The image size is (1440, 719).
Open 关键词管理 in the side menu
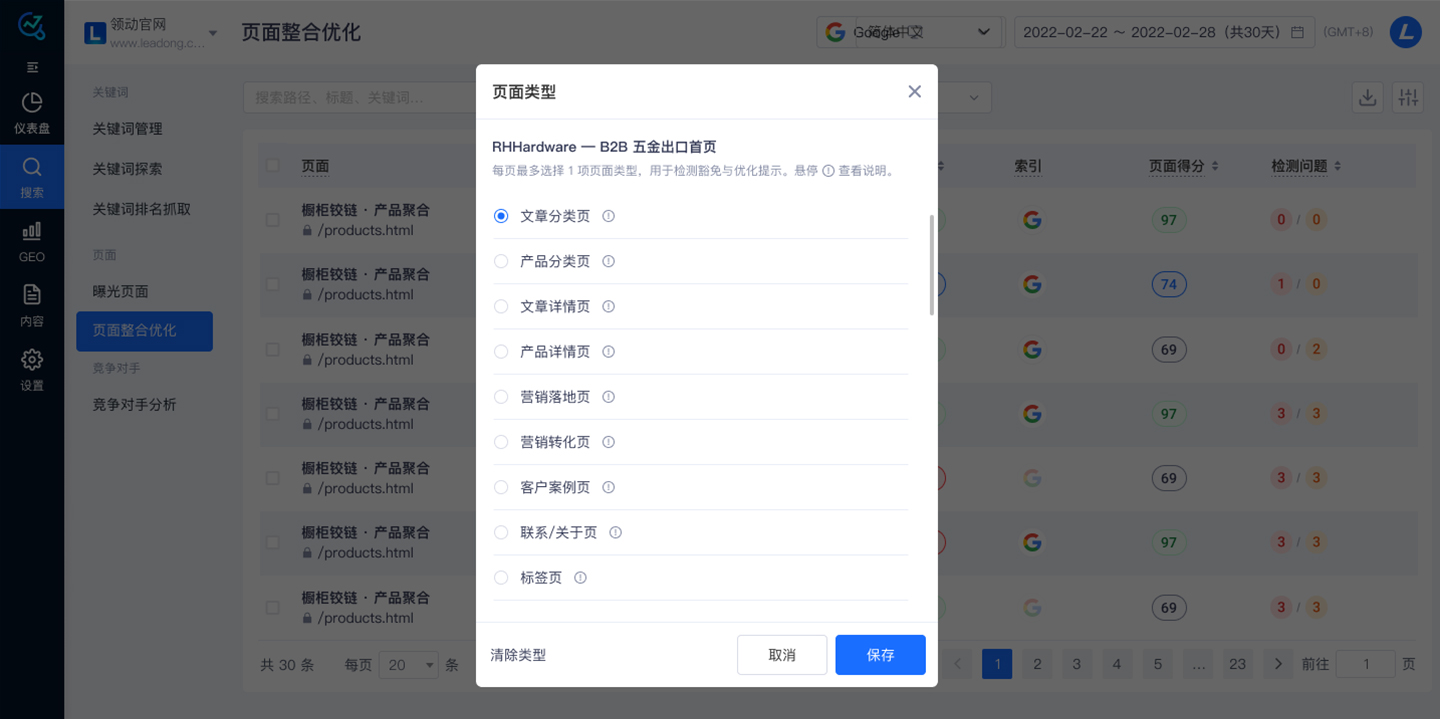coord(127,129)
